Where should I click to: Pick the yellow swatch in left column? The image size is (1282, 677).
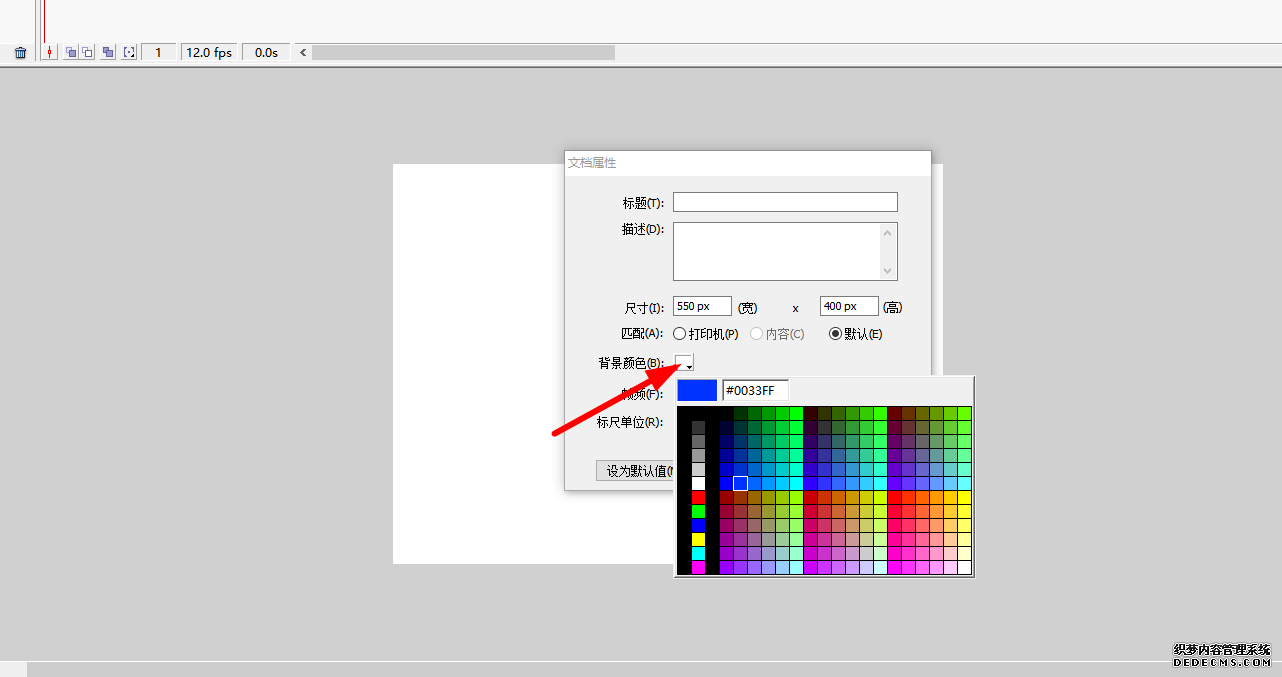point(698,539)
